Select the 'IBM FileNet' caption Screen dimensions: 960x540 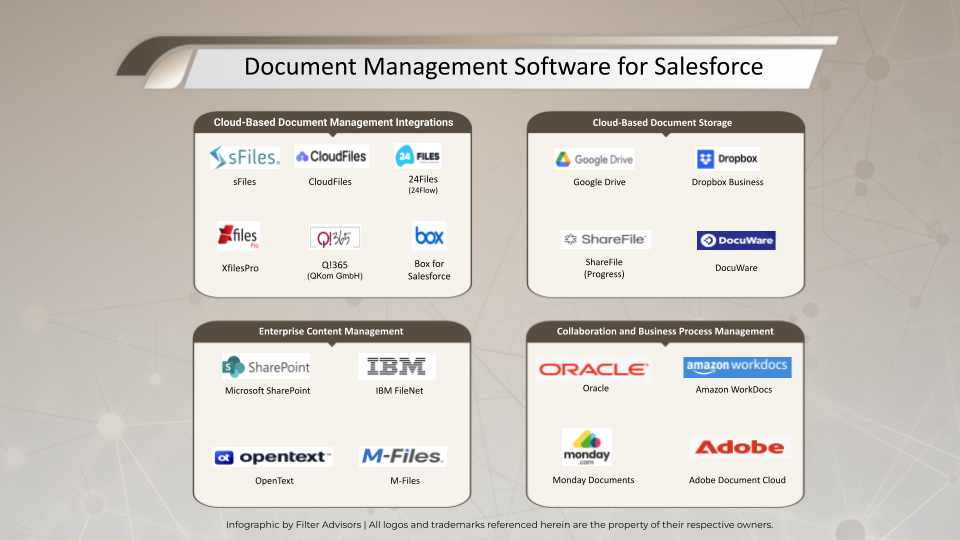(x=399, y=391)
